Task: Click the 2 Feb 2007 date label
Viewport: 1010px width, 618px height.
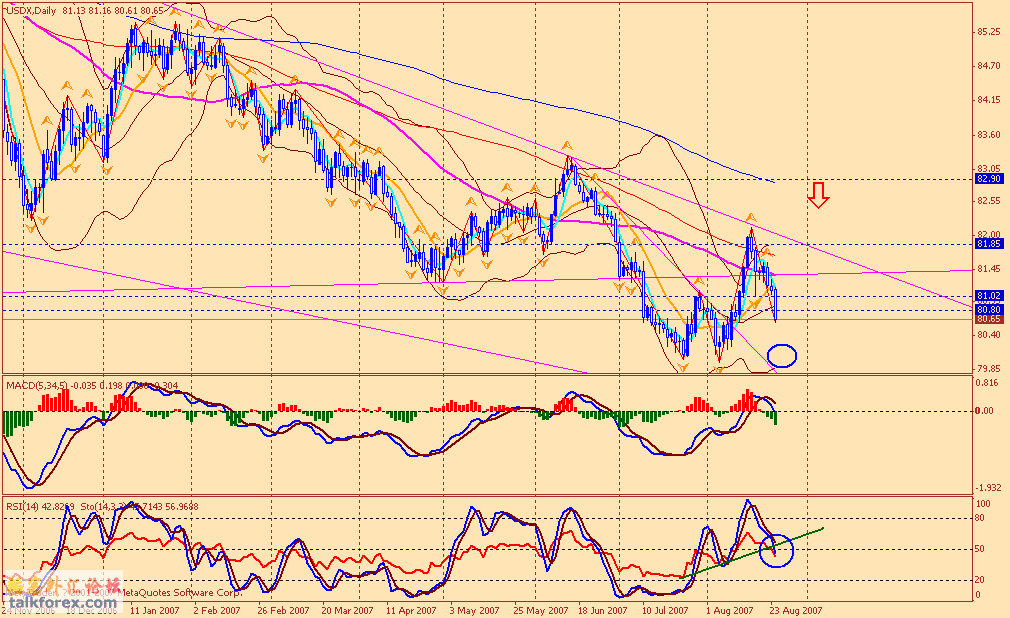Action: click(217, 610)
